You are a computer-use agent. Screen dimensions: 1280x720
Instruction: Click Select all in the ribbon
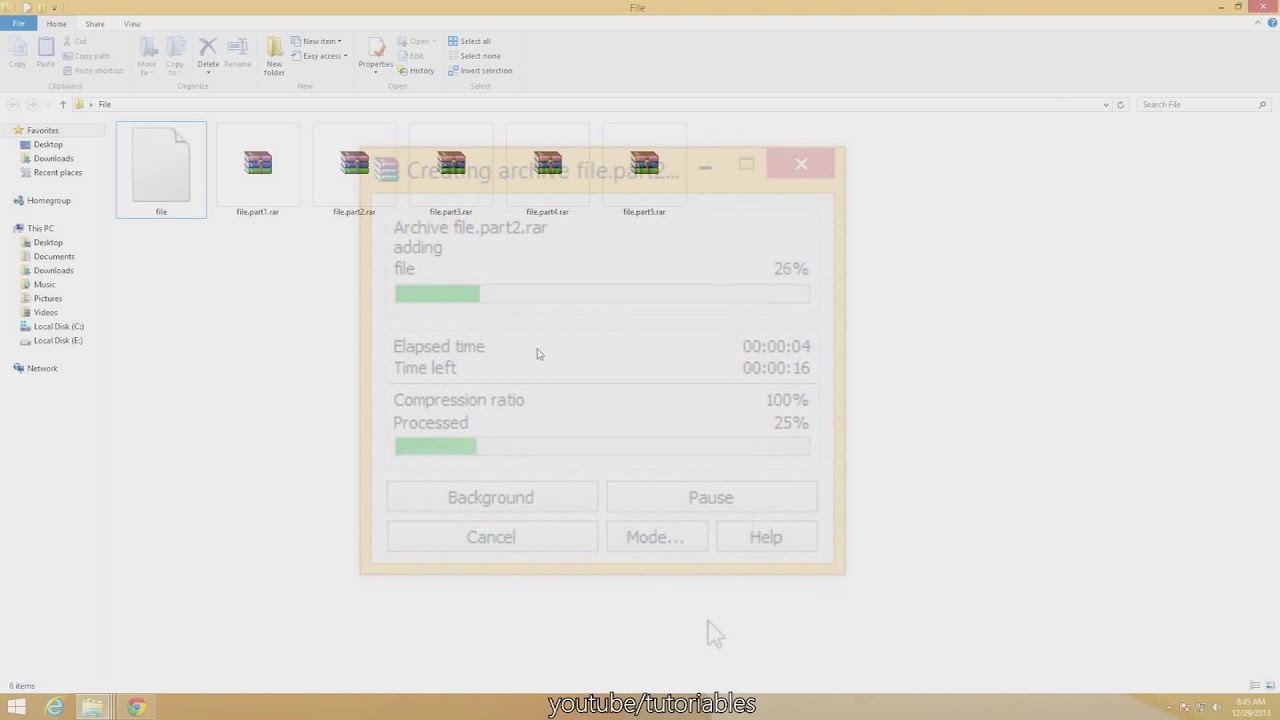[469, 41]
